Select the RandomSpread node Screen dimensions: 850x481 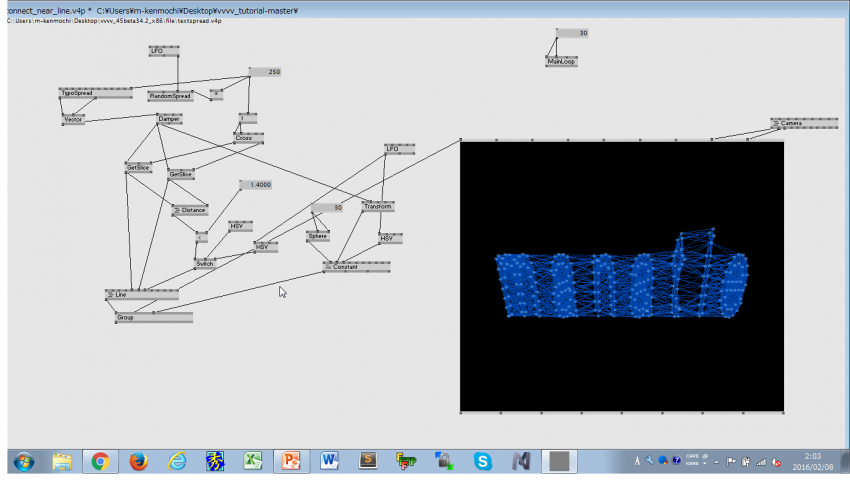(169, 96)
